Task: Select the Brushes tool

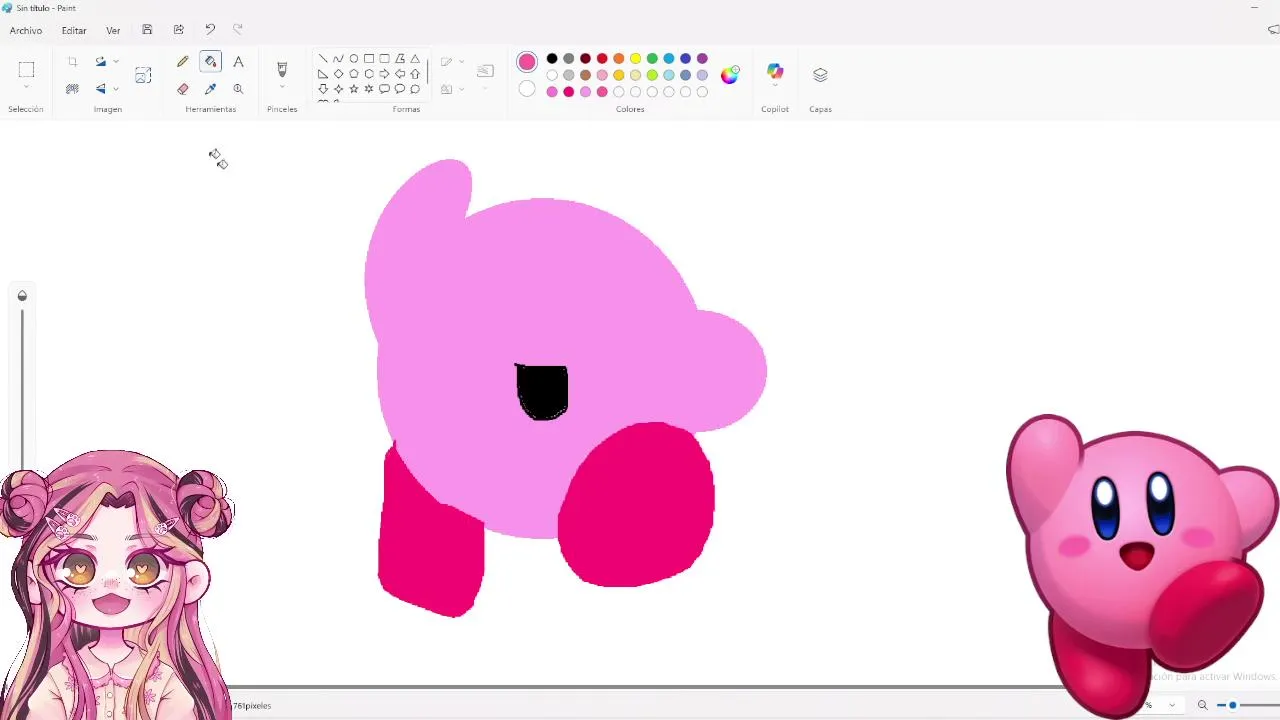Action: pyautogui.click(x=282, y=69)
